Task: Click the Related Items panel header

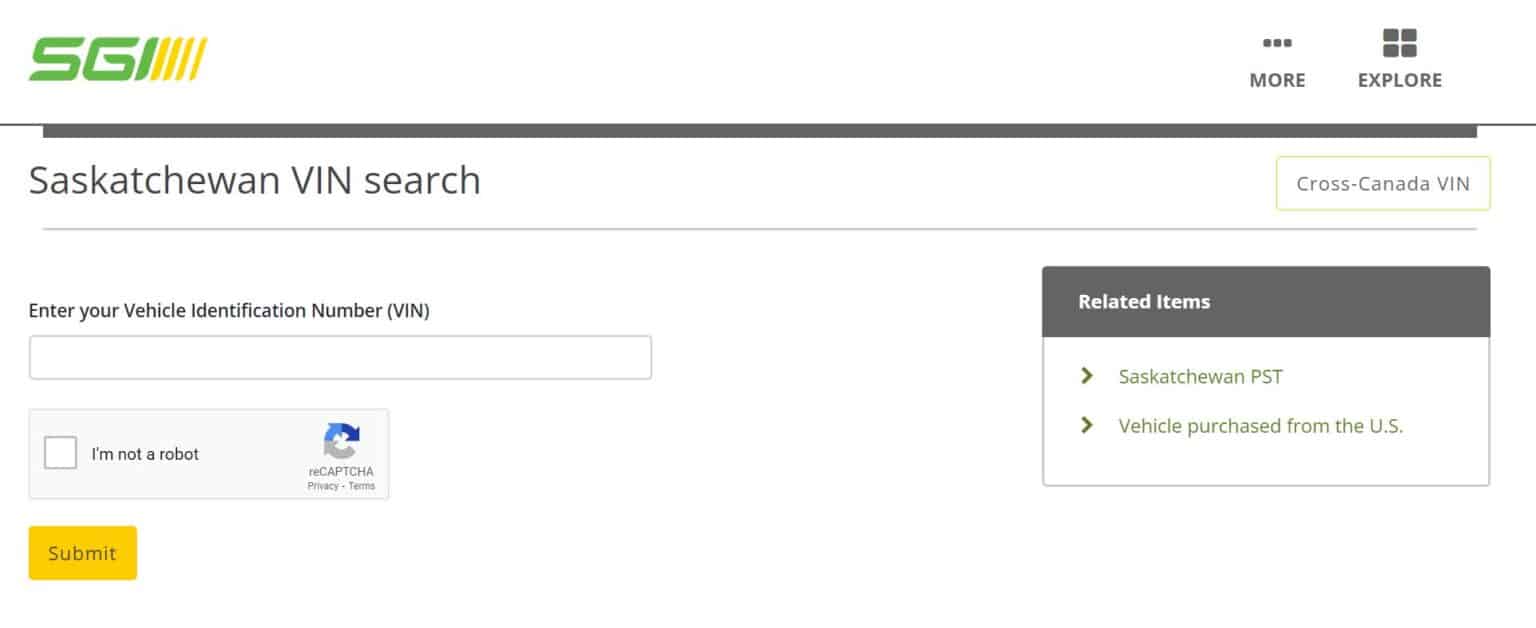Action: [1265, 302]
